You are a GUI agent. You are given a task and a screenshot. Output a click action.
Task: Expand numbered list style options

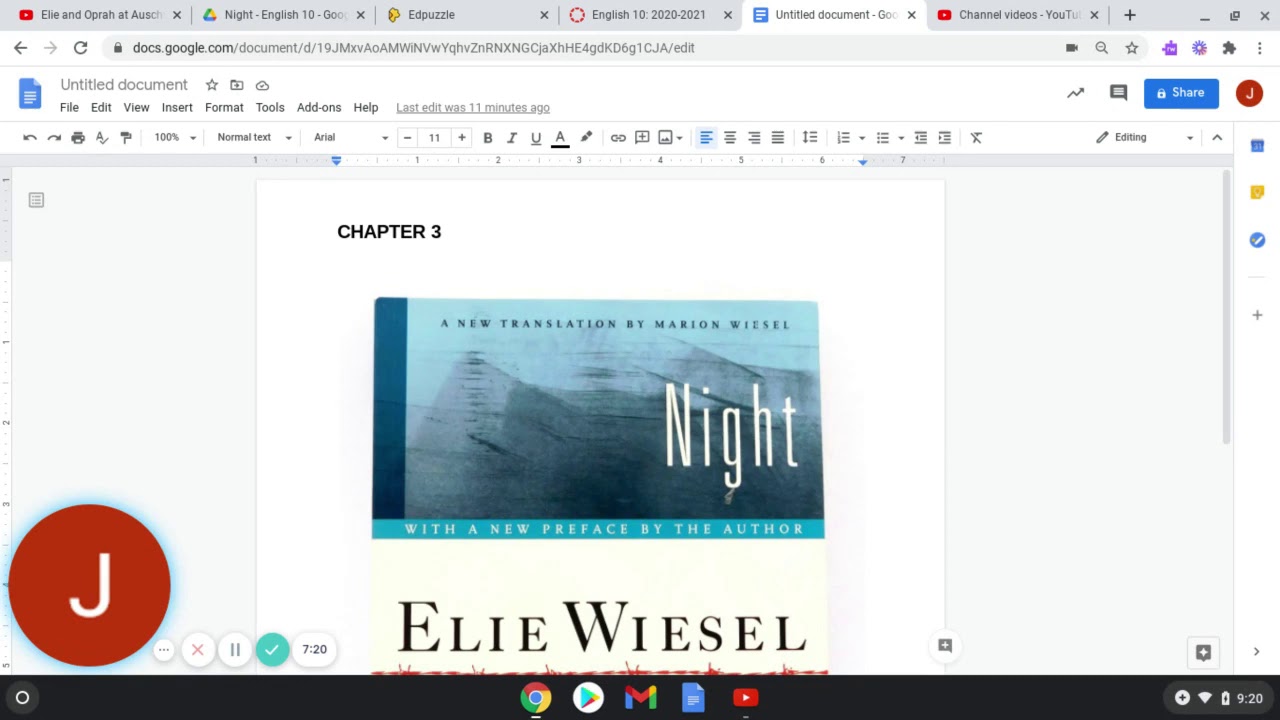tap(862, 138)
